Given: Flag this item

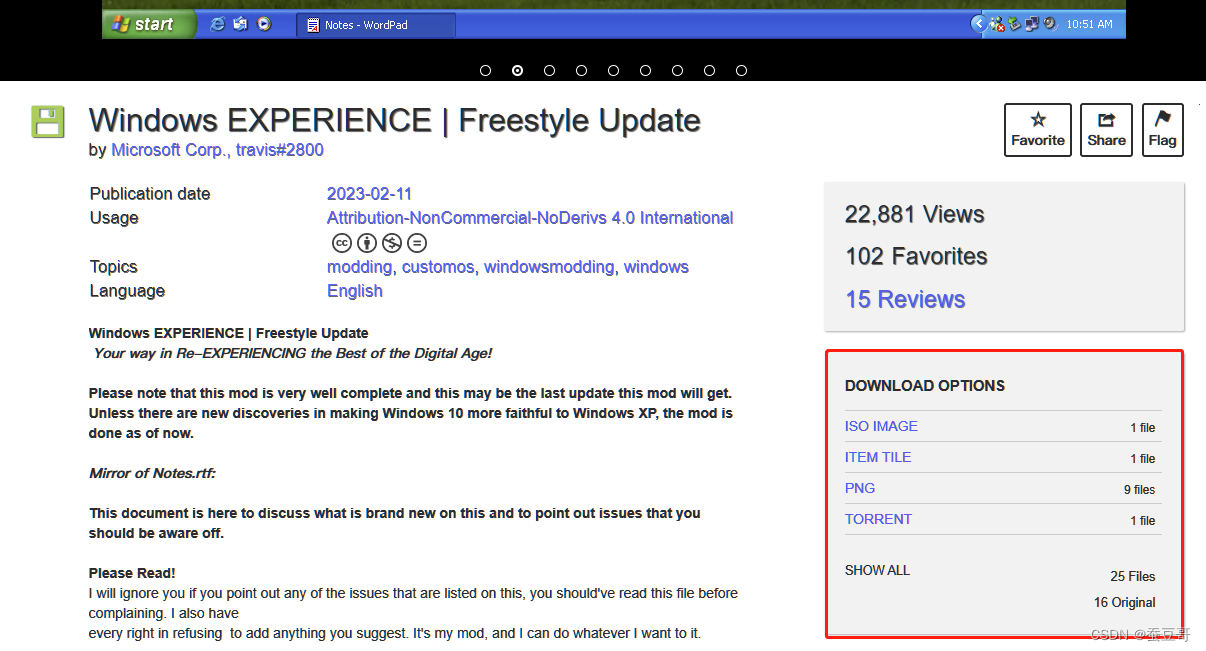Looking at the screenshot, I should click(1163, 130).
